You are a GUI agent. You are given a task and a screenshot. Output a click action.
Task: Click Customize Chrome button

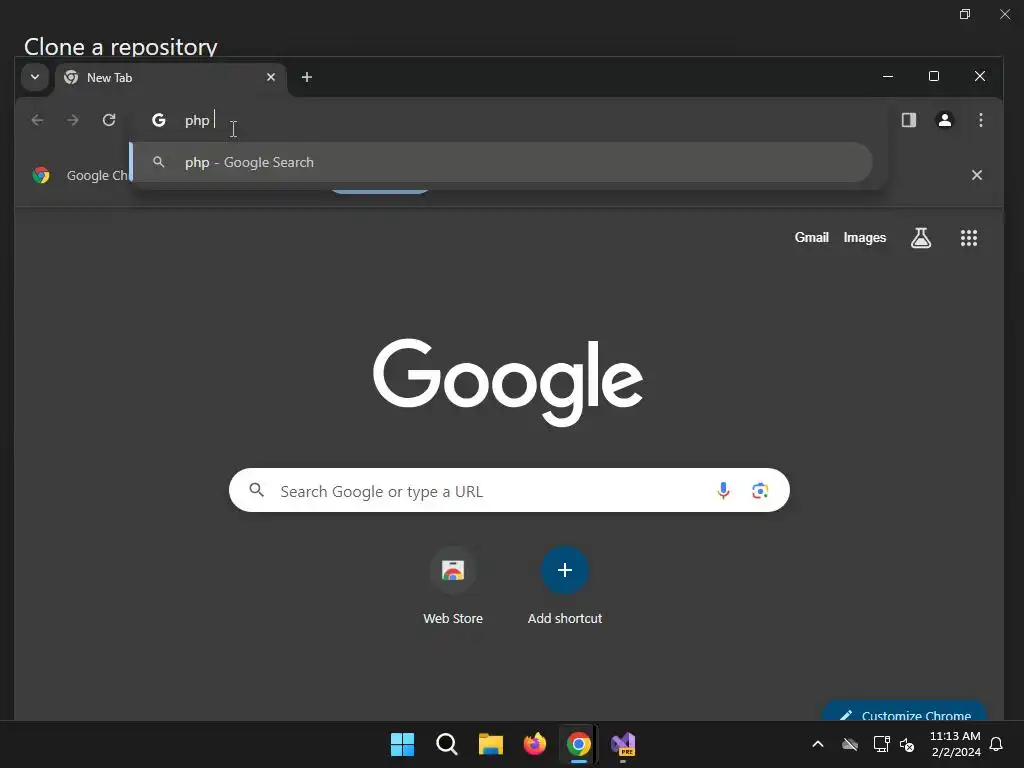pyautogui.click(x=905, y=711)
